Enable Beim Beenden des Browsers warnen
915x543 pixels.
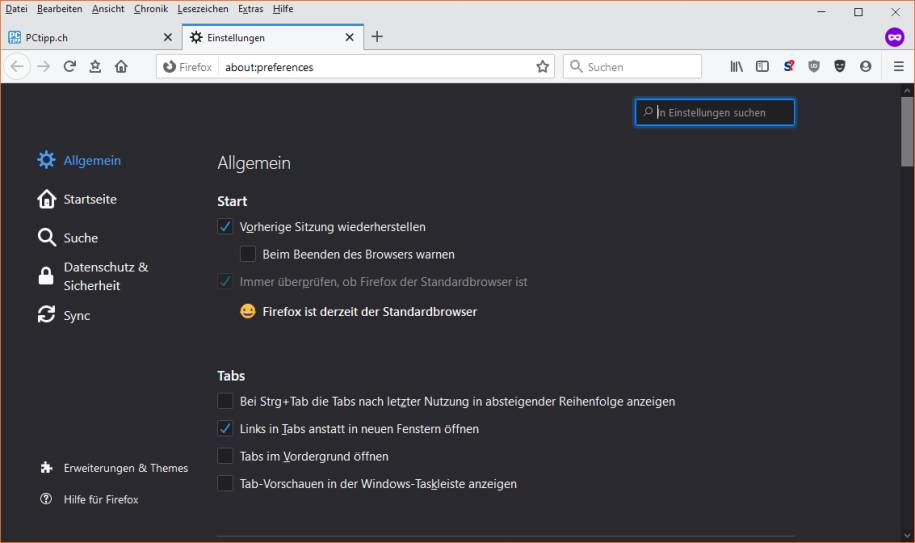pos(247,254)
